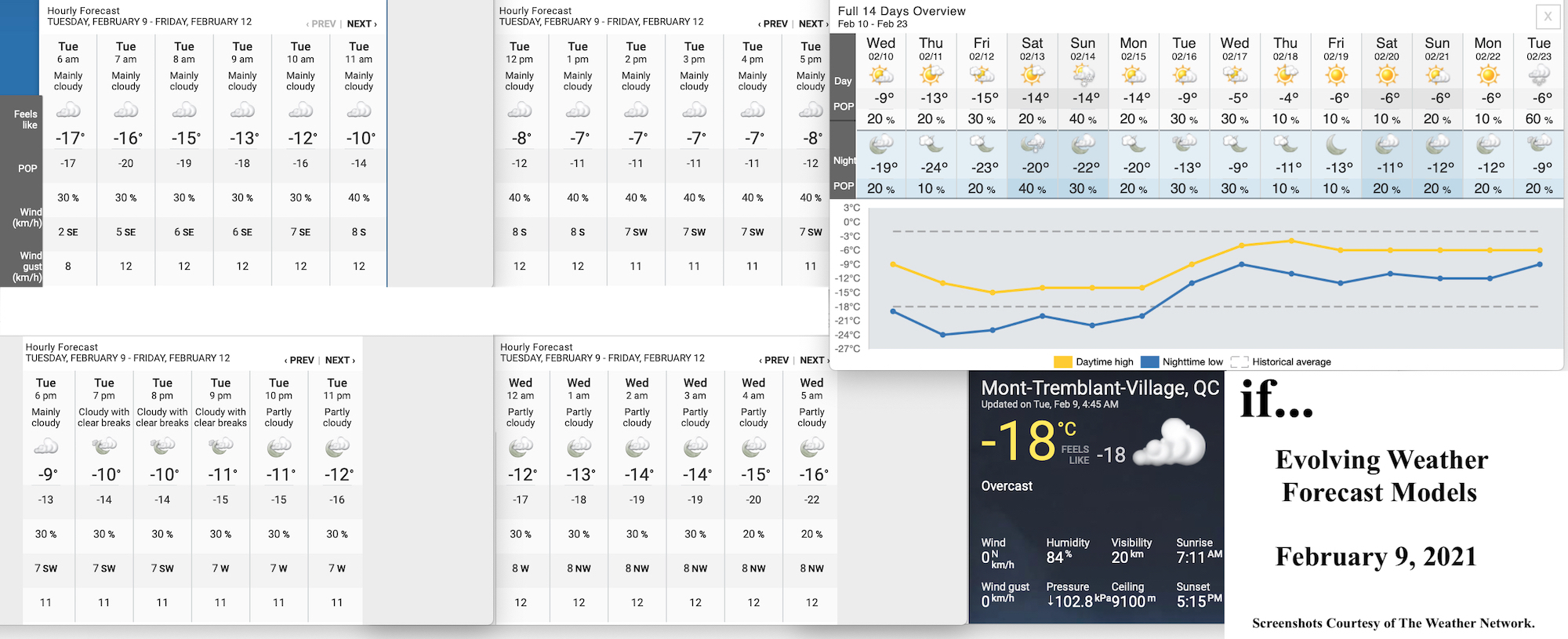Click PREV in the Tue 6 pm–11 pm panel
The width and height of the screenshot is (1568, 639).
click(x=299, y=361)
